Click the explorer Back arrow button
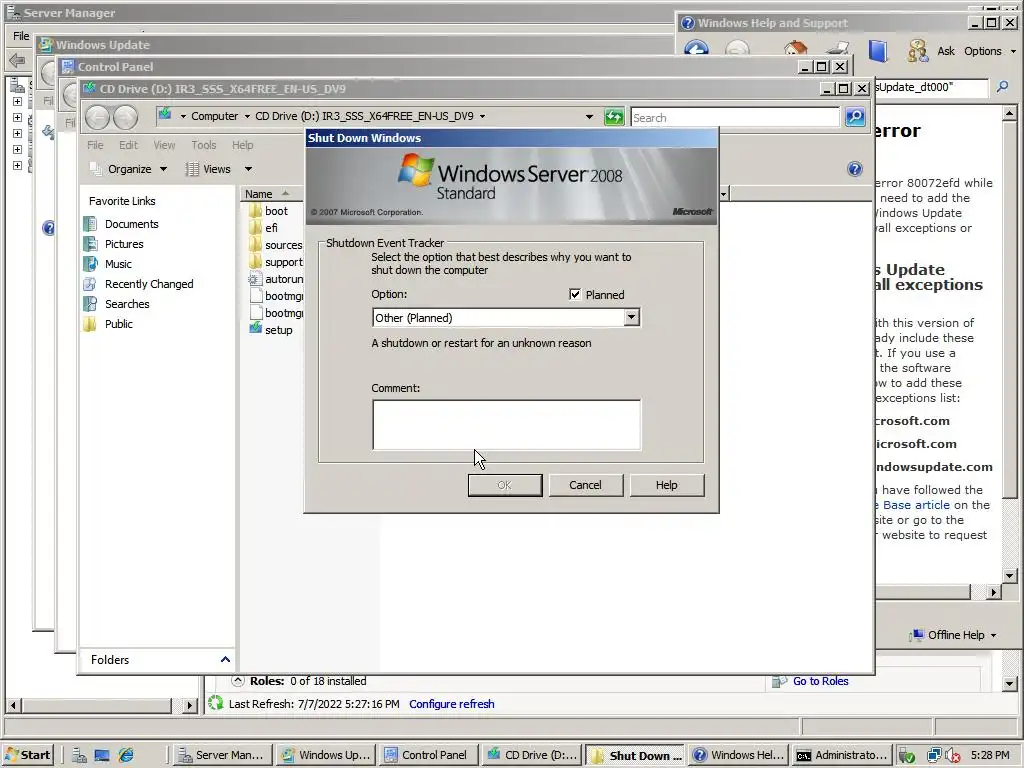1024x768 pixels. pyautogui.click(x=97, y=118)
